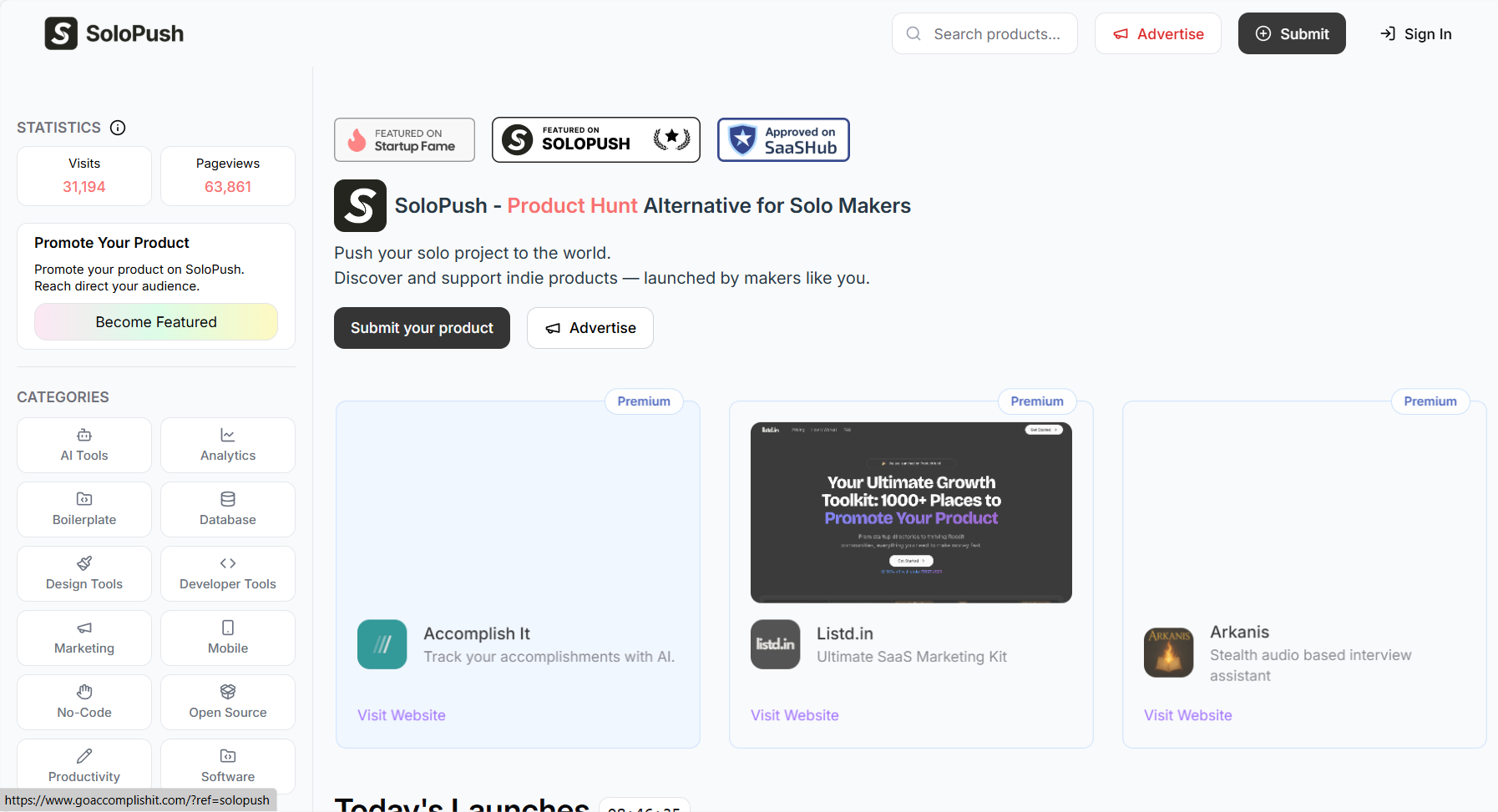This screenshot has width=1498, height=812.
Task: Click the 'Product Hunt' highlighted headline text
Action: click(x=573, y=205)
